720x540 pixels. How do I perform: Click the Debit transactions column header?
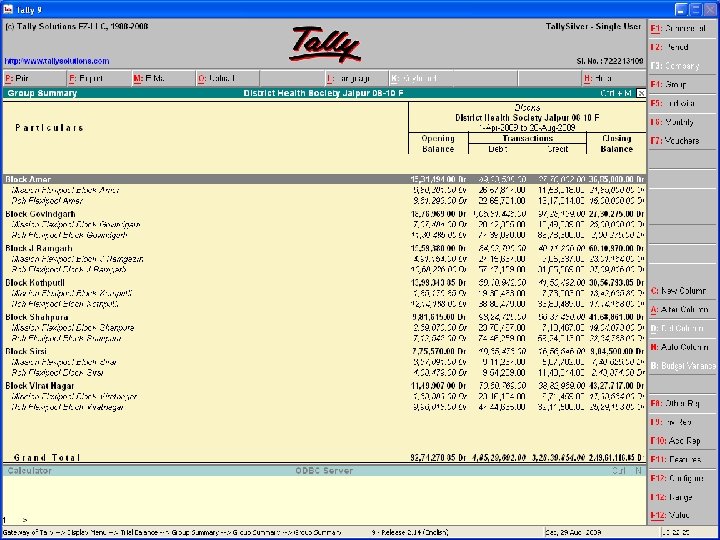click(x=498, y=149)
